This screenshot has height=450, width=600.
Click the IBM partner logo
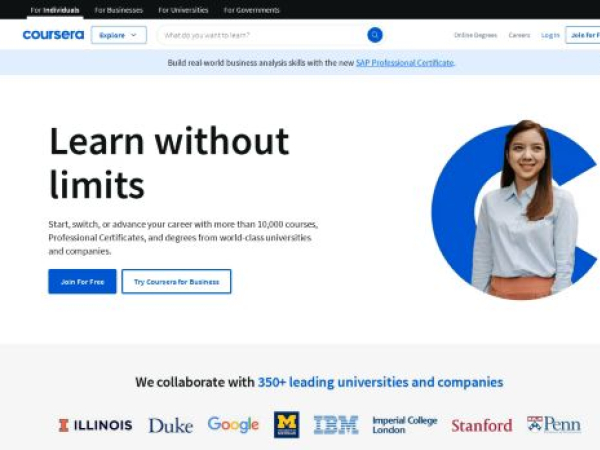click(336, 425)
